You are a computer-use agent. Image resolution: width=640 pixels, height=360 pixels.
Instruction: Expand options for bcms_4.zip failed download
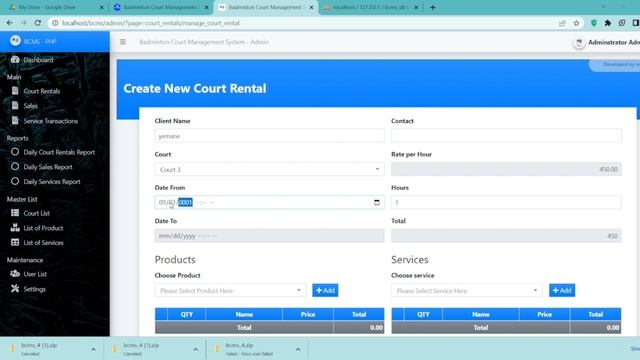(298, 349)
